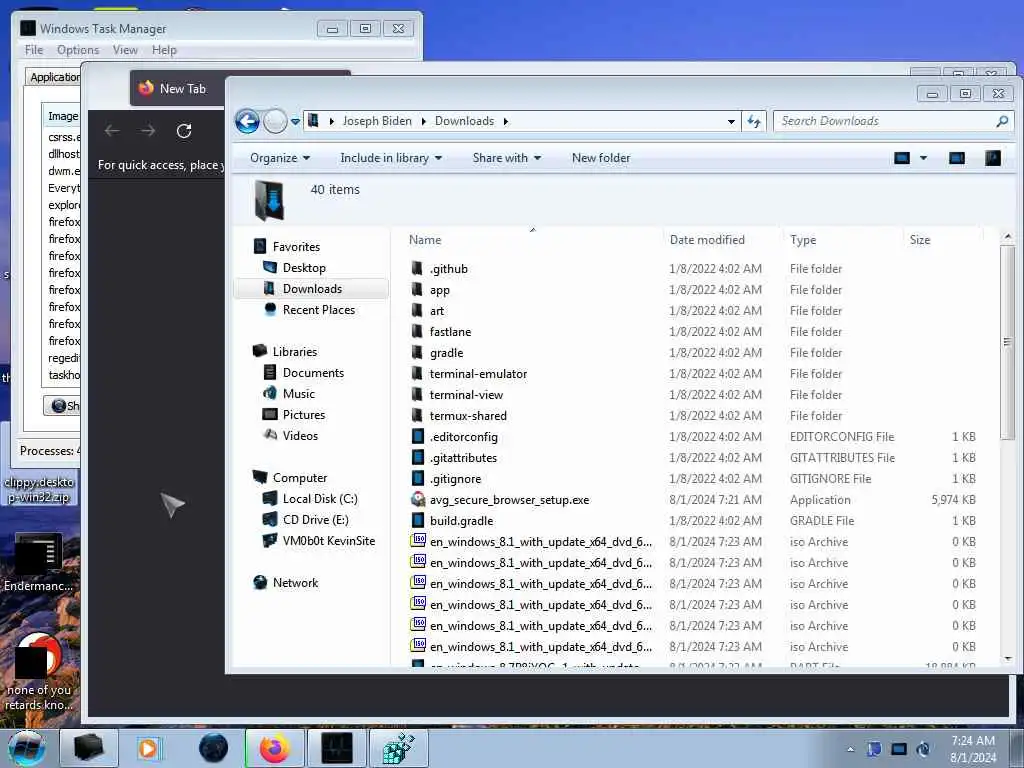Select avg_secure_browser_setup.exe icon

pyautogui.click(x=418, y=500)
